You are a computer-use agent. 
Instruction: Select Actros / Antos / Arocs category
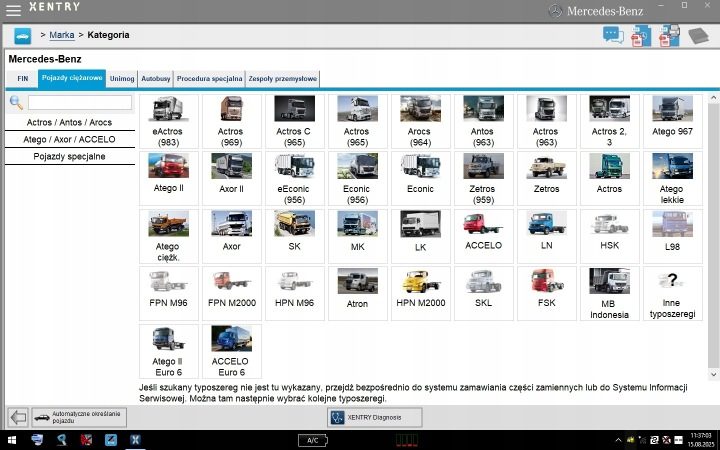point(69,122)
